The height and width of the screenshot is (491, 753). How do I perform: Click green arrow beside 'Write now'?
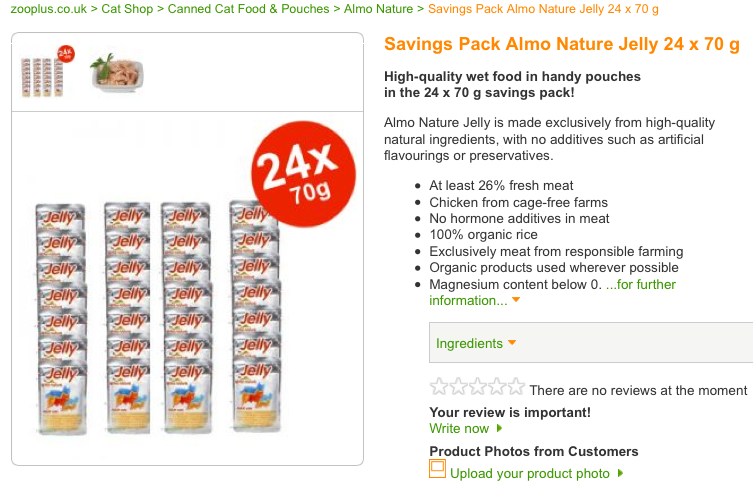(x=499, y=429)
